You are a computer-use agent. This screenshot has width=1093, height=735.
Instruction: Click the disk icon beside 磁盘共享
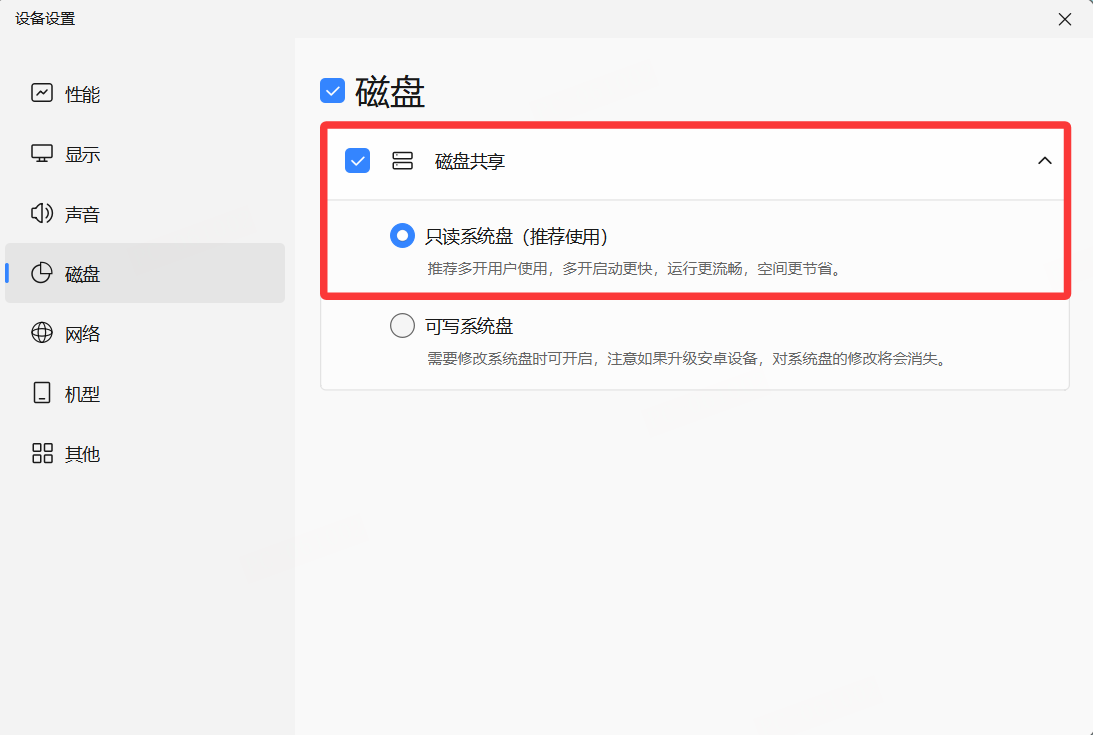click(402, 161)
